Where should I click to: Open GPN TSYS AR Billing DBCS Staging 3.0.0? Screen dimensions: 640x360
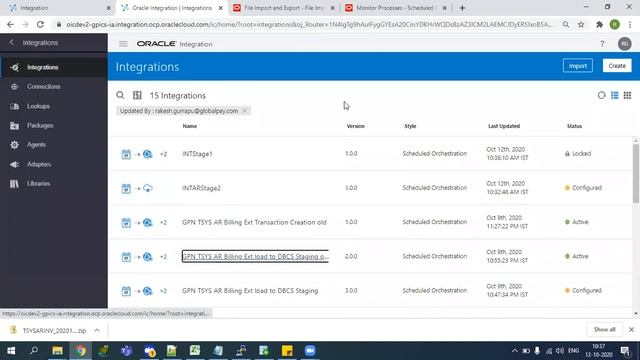[x=250, y=291]
